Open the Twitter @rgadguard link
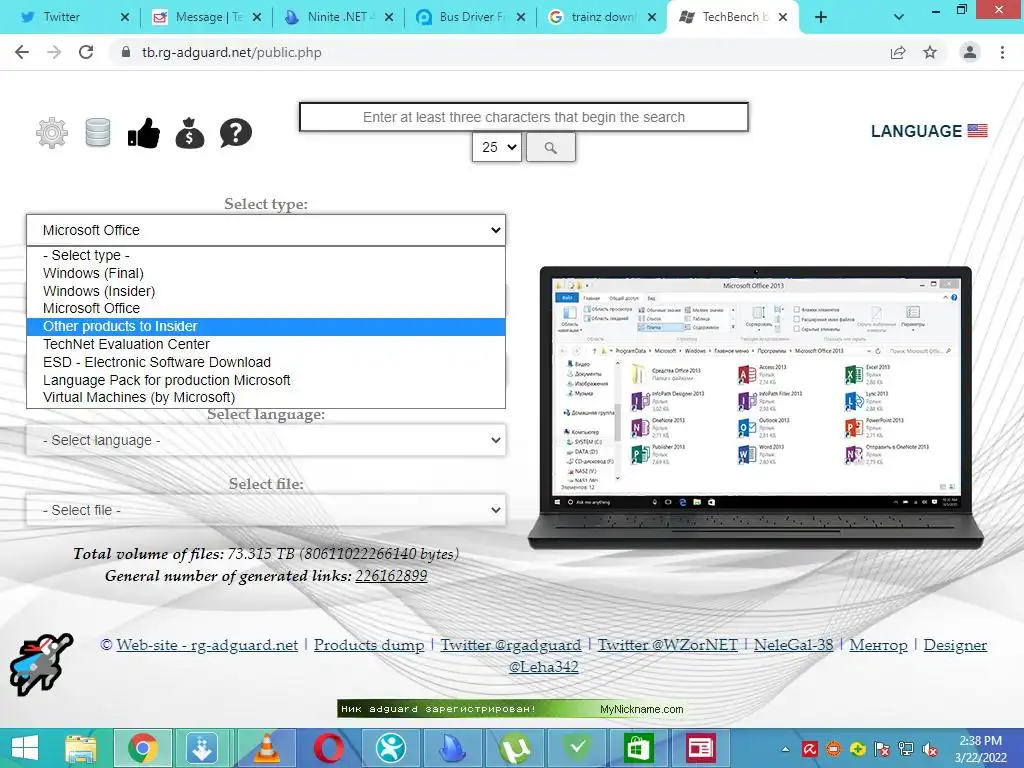 click(x=511, y=645)
